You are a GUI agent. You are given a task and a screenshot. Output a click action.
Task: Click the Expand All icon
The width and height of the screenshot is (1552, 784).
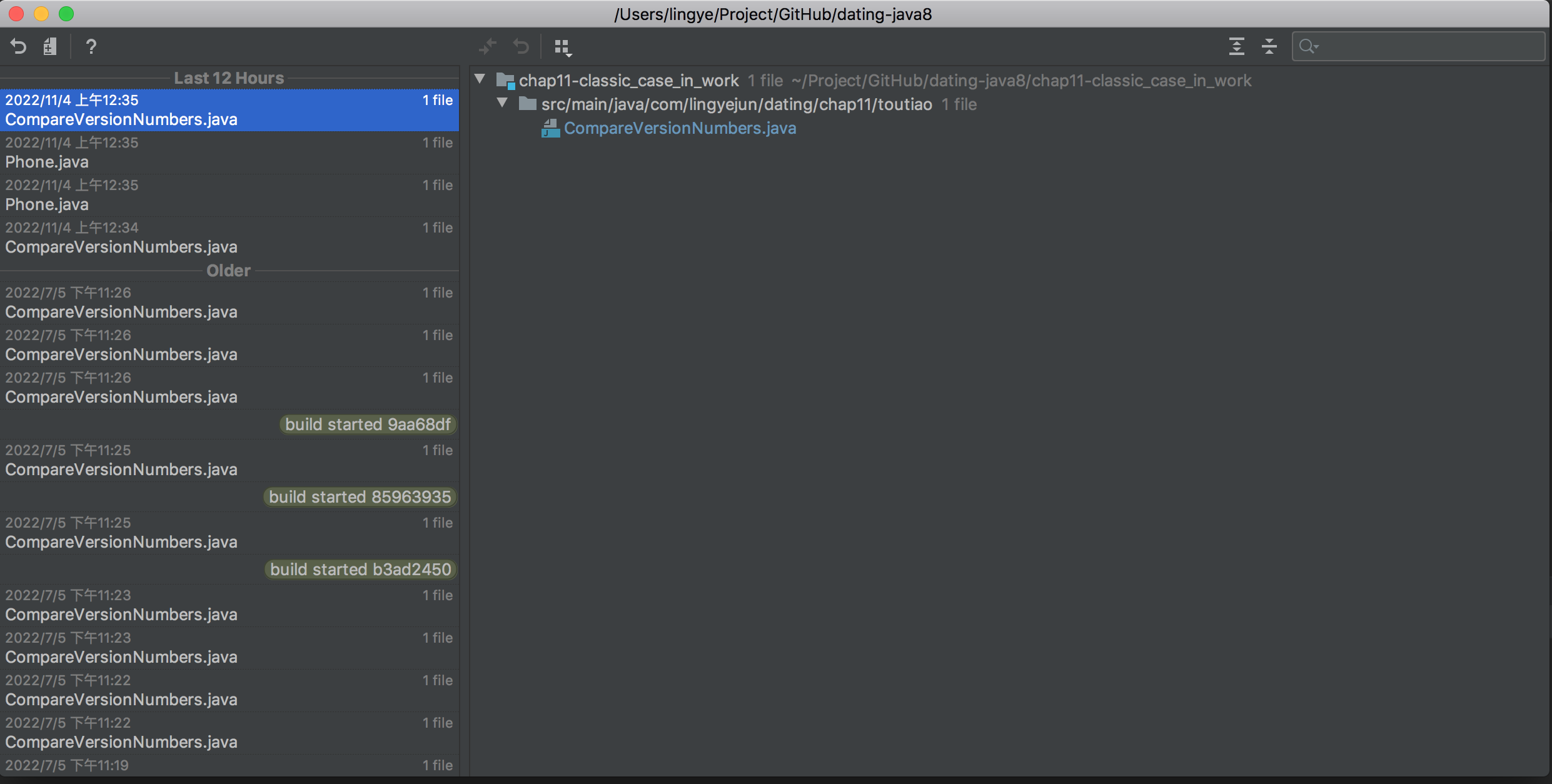pyautogui.click(x=1236, y=47)
